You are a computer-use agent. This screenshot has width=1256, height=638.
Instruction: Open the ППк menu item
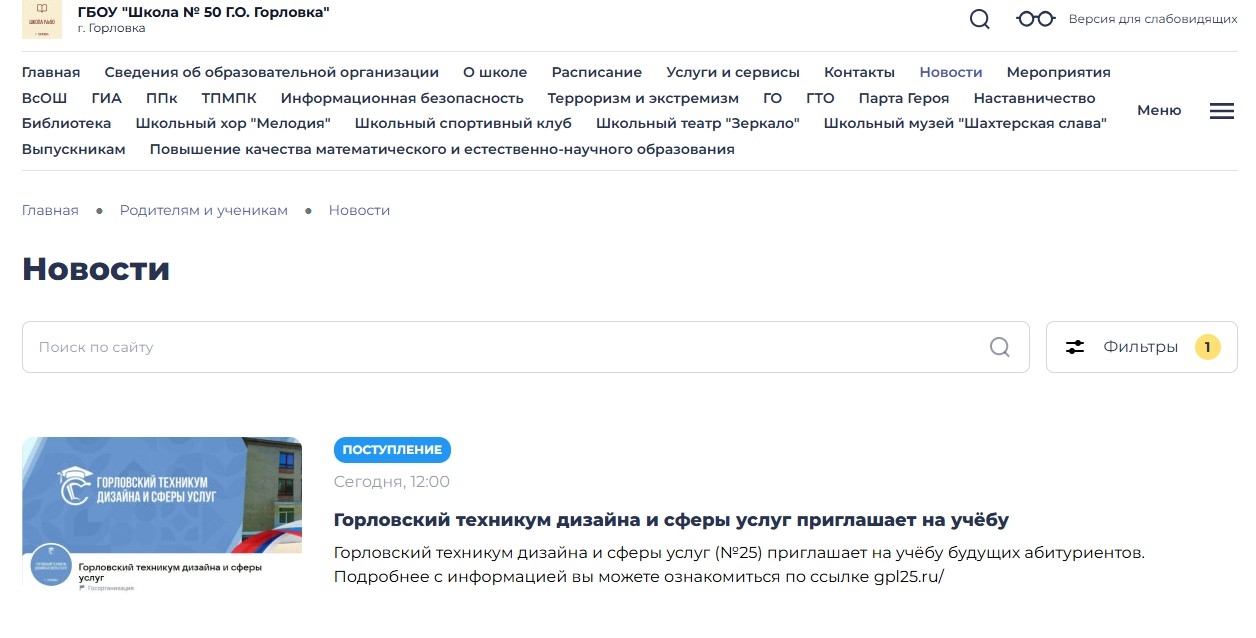click(x=161, y=98)
